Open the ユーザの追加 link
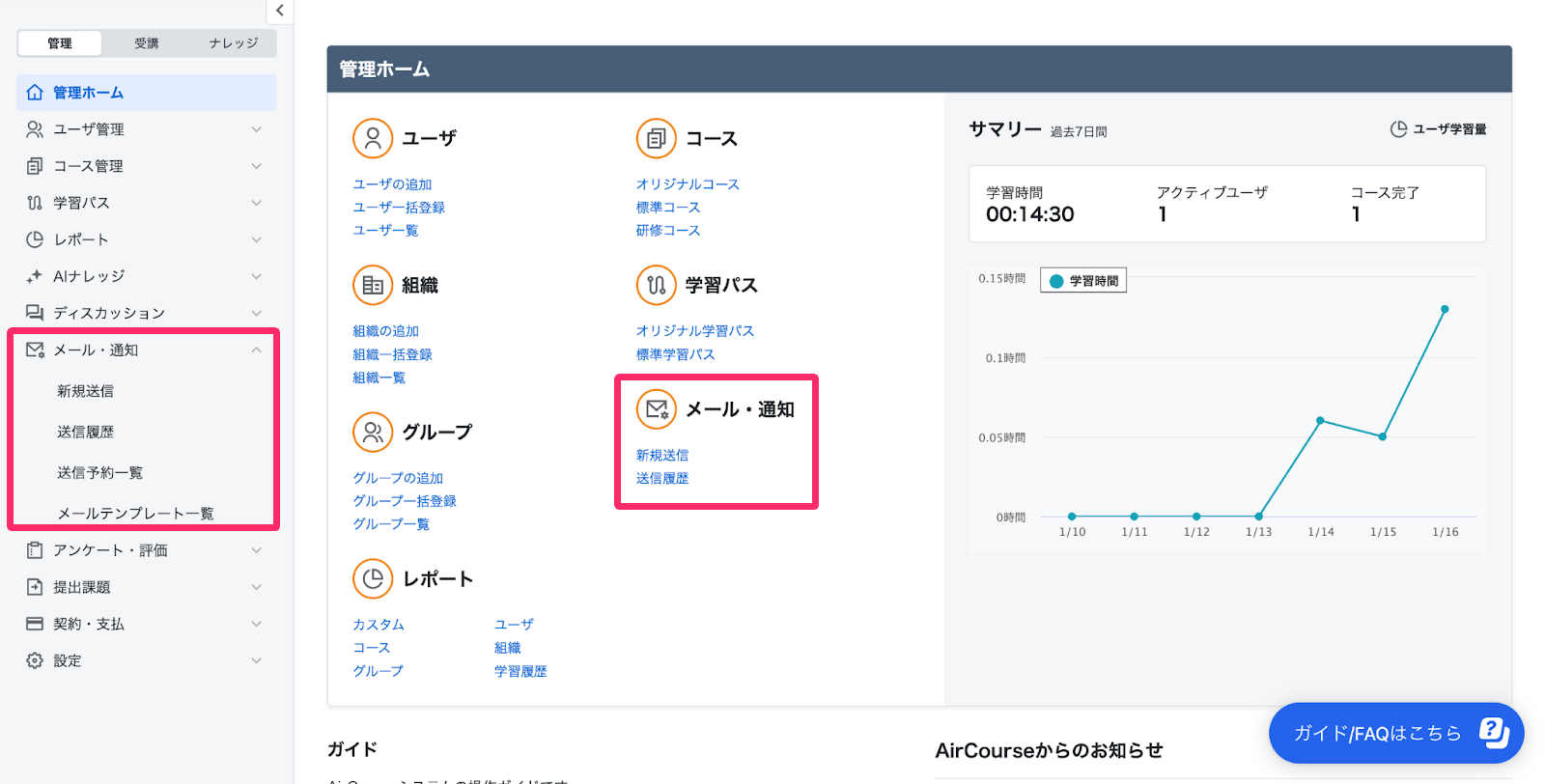 (392, 184)
